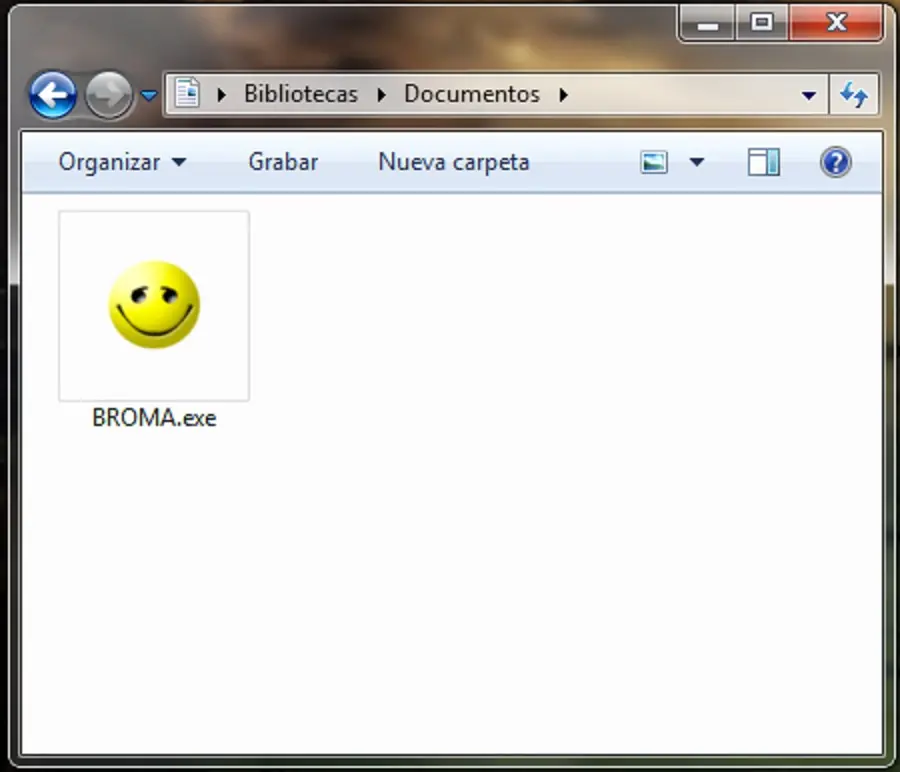Open the address bar history dropdown
This screenshot has width=900, height=772.
tap(809, 95)
